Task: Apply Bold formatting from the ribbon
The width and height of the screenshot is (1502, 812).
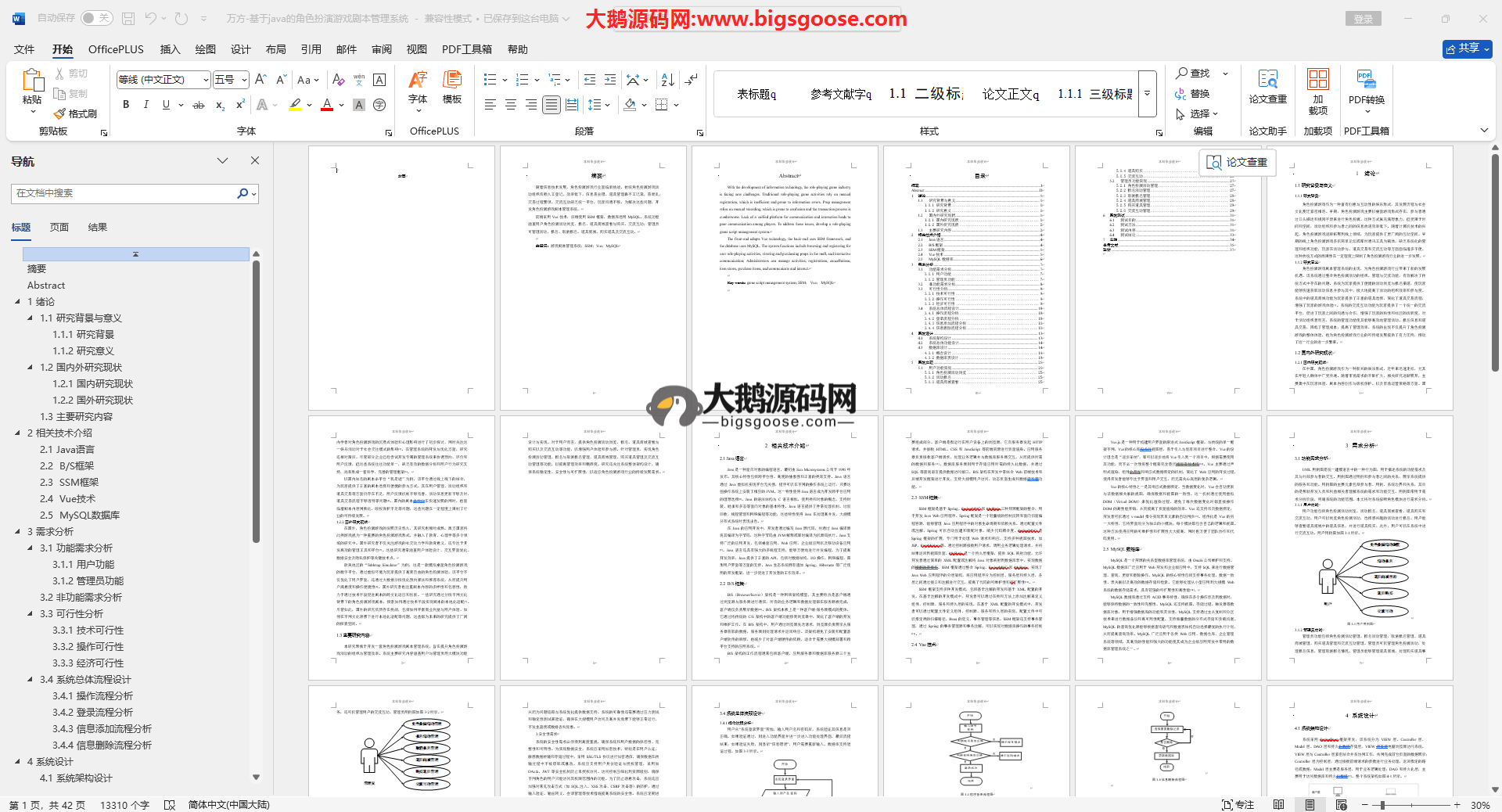Action: [x=126, y=105]
